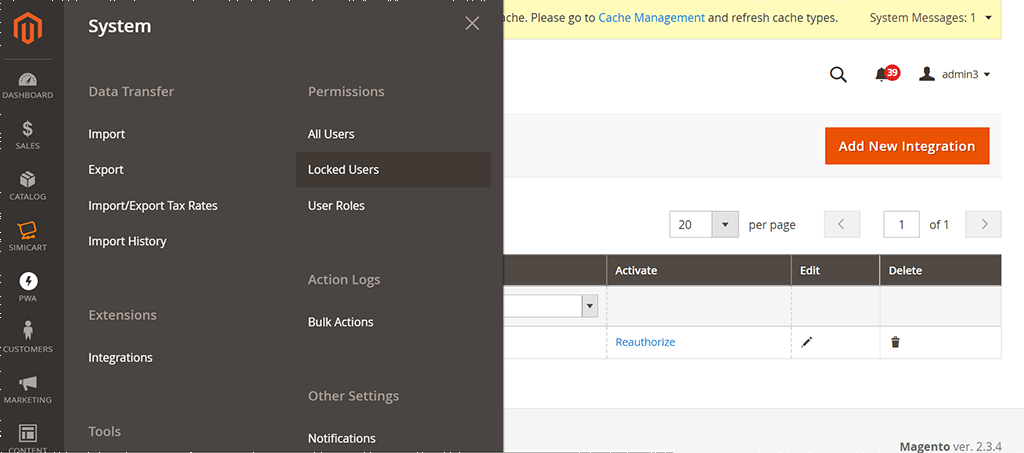Open the Catalog sidebar section
This screenshot has height=453, width=1024.
point(28,185)
